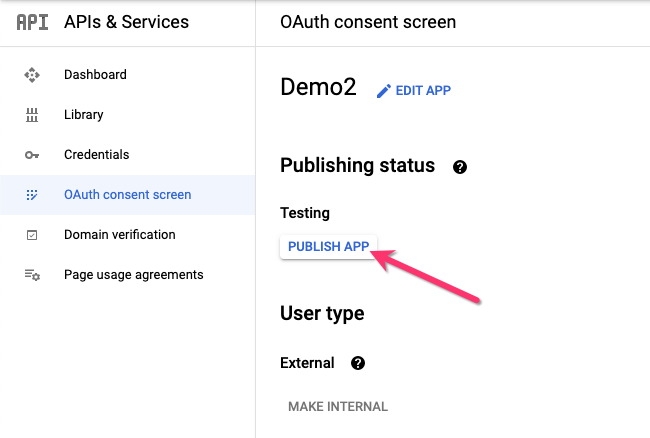Click the Dashboard icon in sidebar

tap(32, 75)
